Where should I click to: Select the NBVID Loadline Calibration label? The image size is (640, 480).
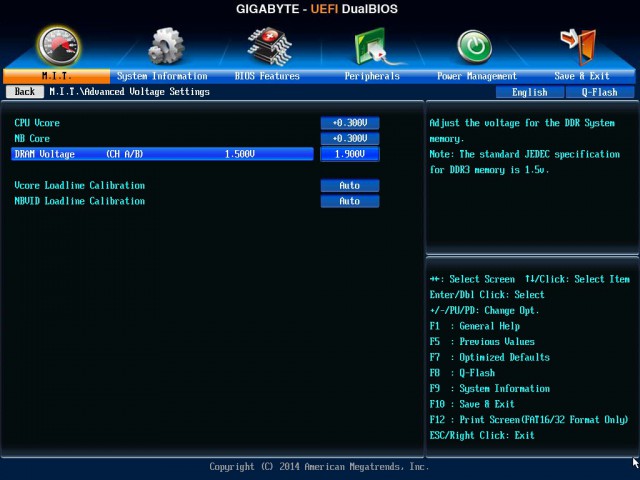[x=80, y=201]
